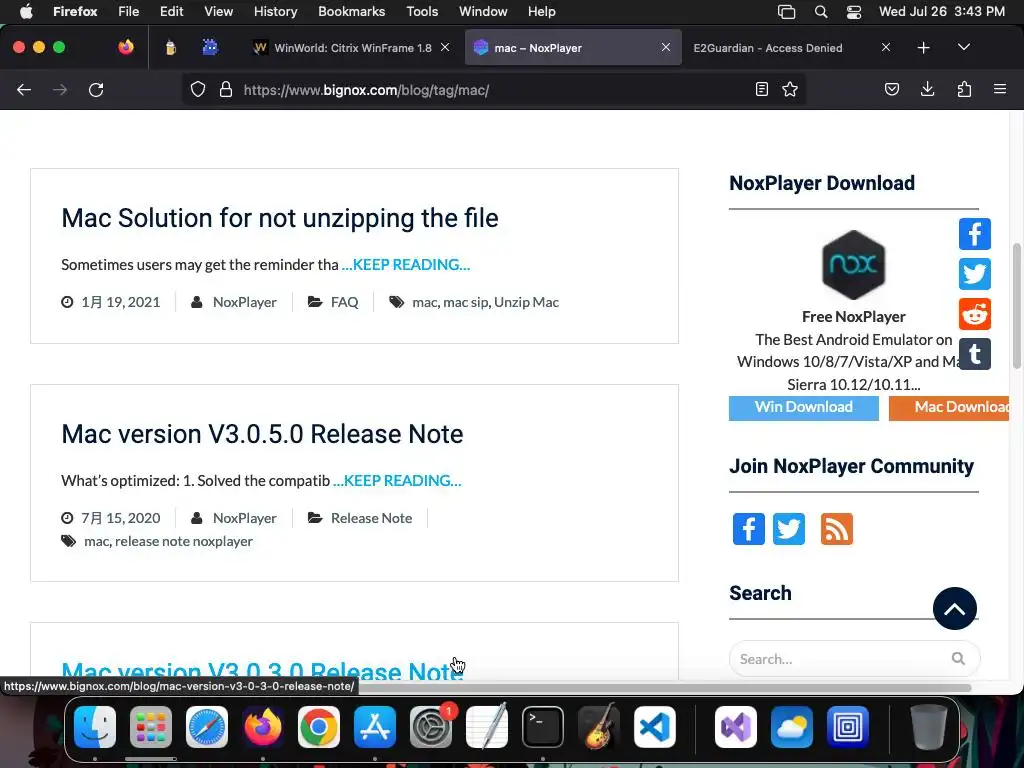Open NoxPlayer Community Twitter icon
Image resolution: width=1024 pixels, height=768 pixels.
click(789, 529)
